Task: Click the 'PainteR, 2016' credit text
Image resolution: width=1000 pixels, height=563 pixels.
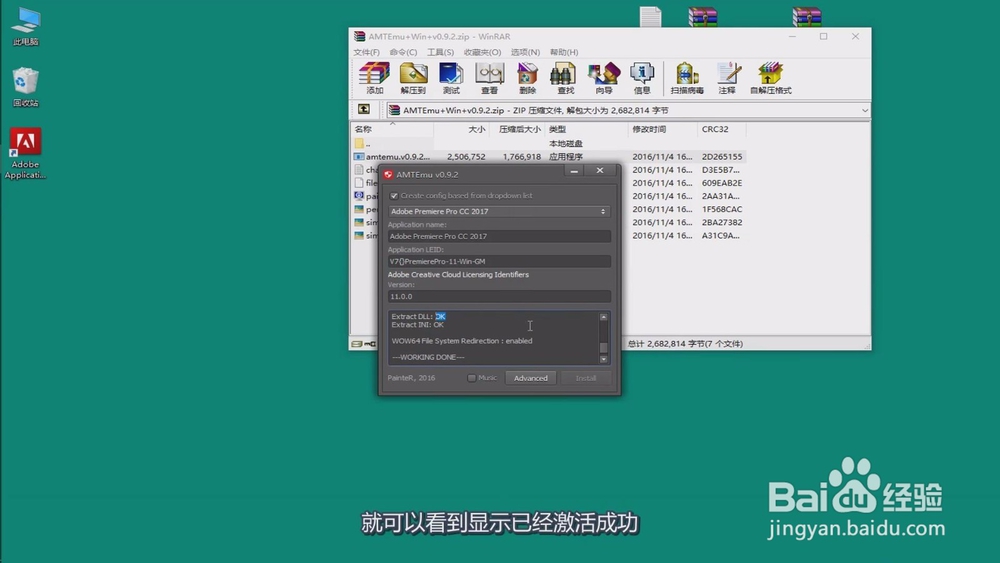Action: tap(411, 378)
